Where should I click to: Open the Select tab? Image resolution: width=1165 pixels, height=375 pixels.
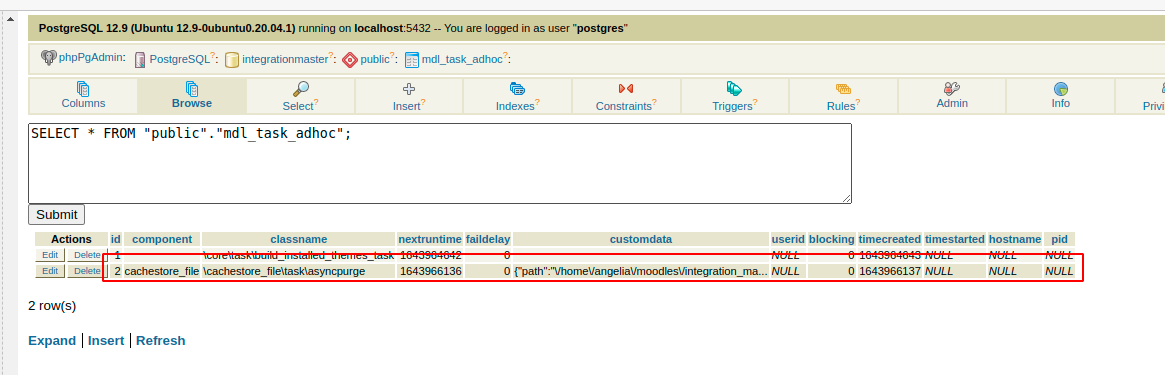301,96
